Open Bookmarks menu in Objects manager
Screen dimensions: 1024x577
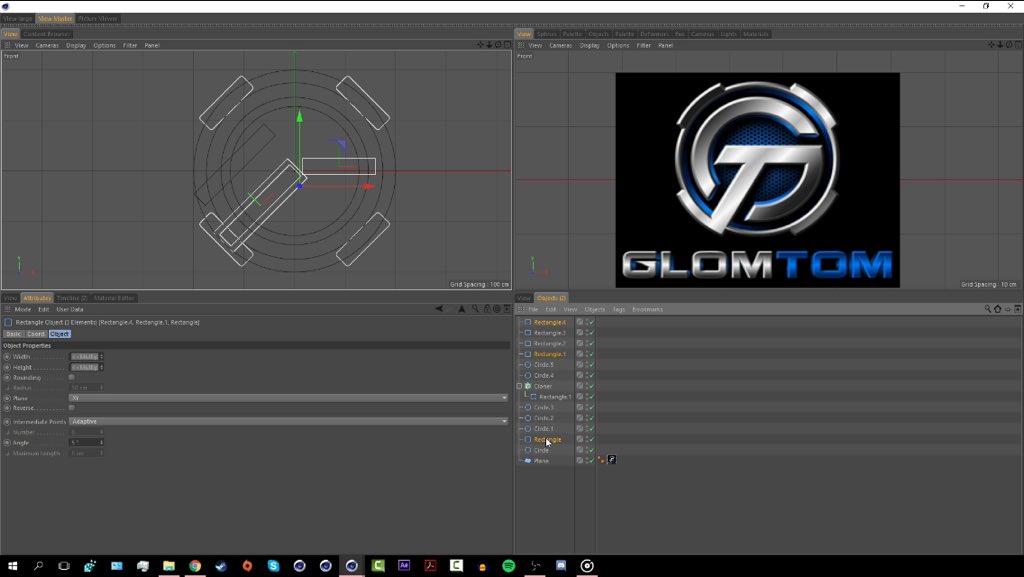click(x=648, y=309)
